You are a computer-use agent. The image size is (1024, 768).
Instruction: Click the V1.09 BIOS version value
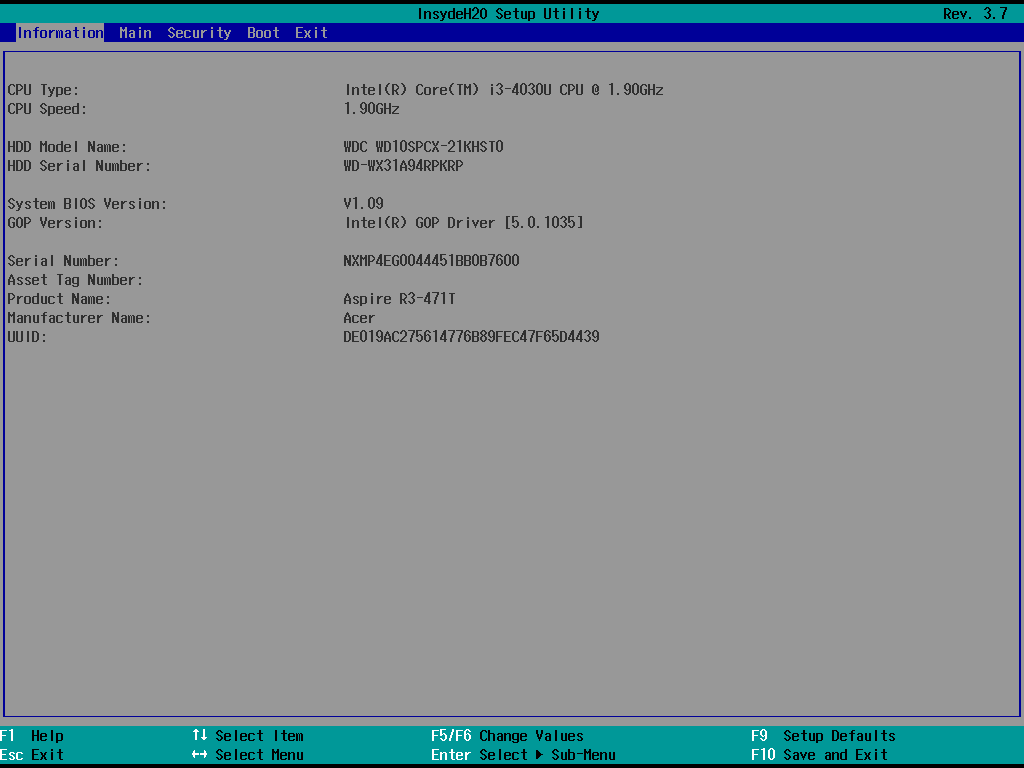(364, 204)
